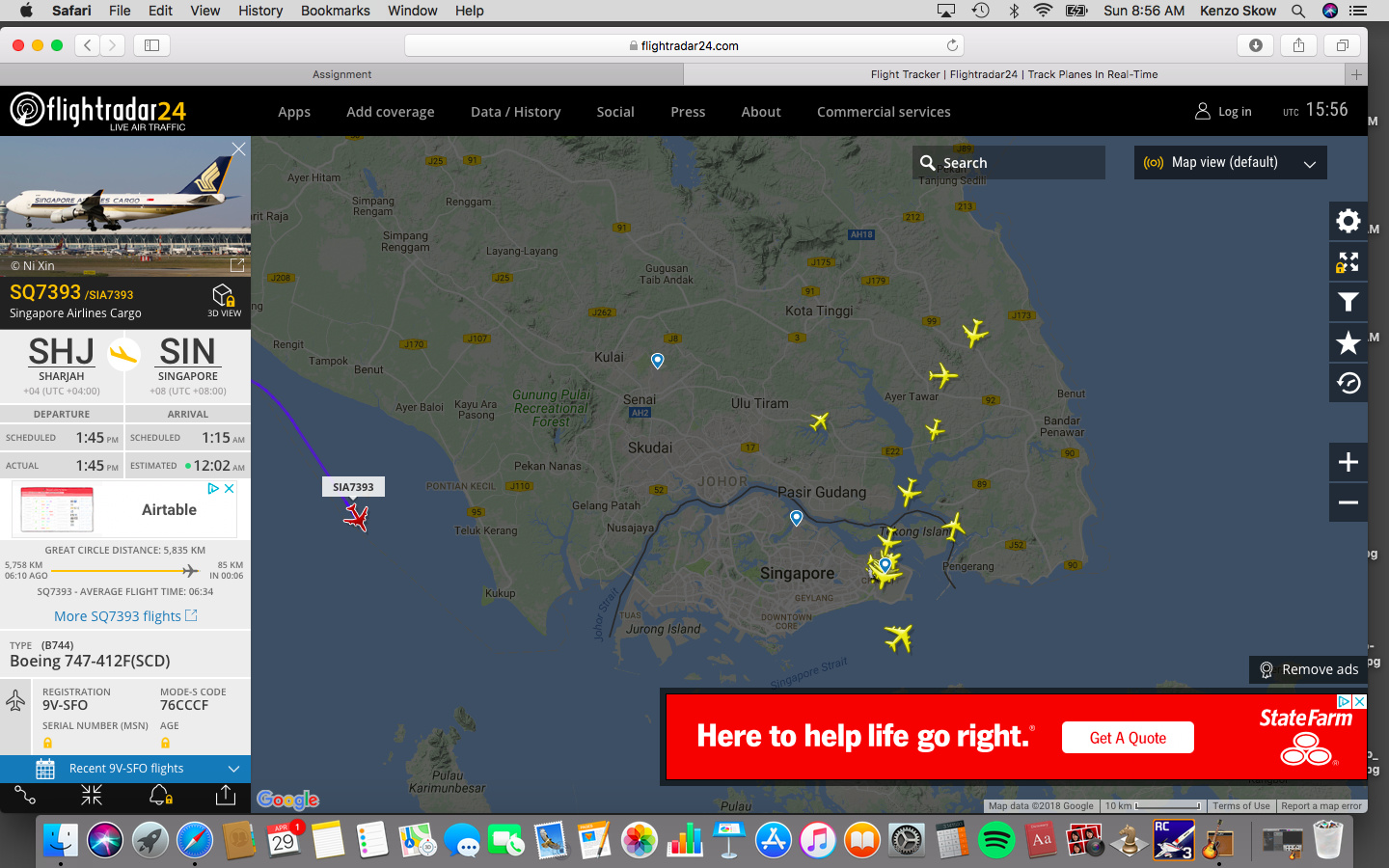The image size is (1389, 868).
Task: Open the Press page link
Action: [688, 112]
